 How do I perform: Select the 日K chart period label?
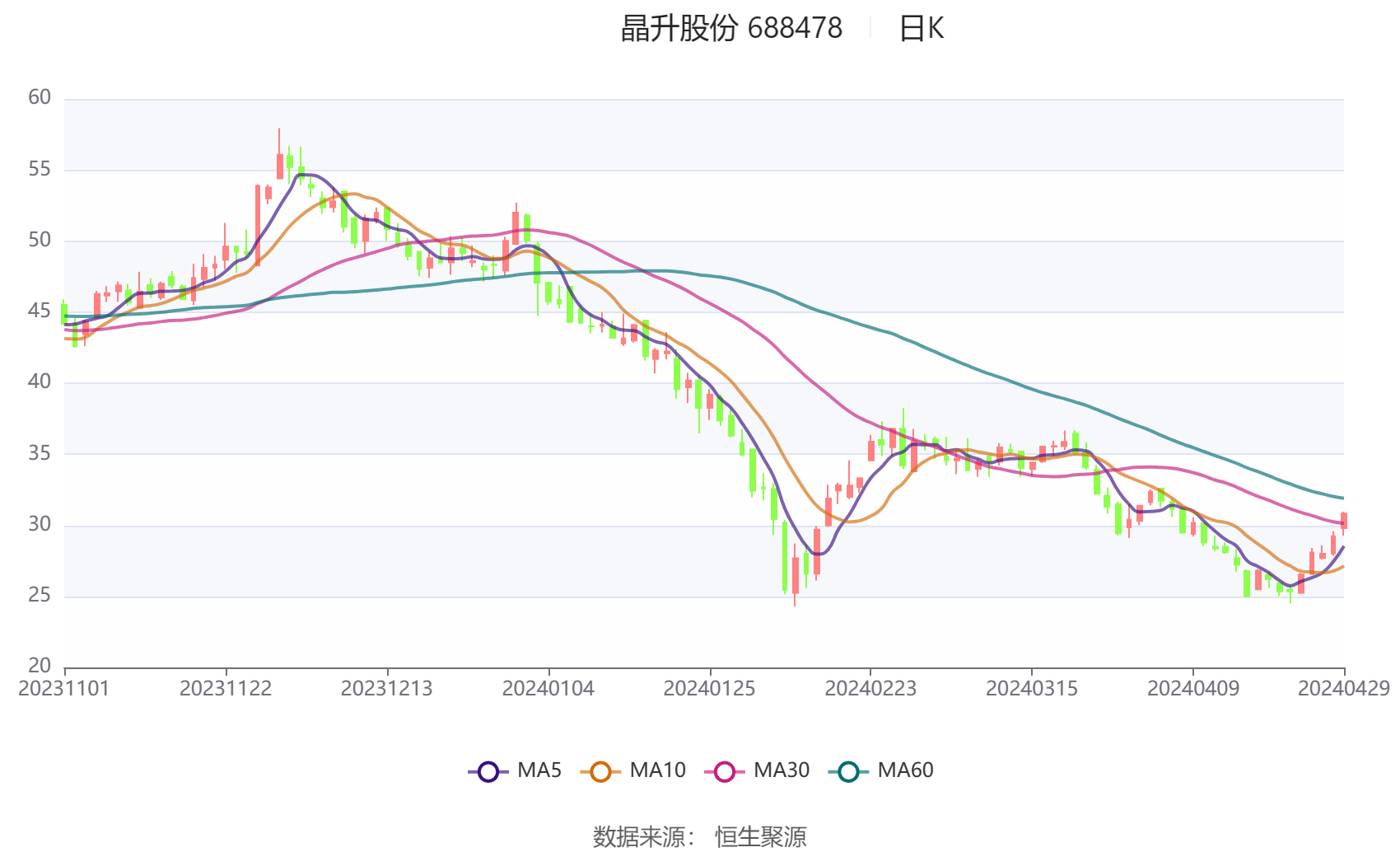[921, 29]
